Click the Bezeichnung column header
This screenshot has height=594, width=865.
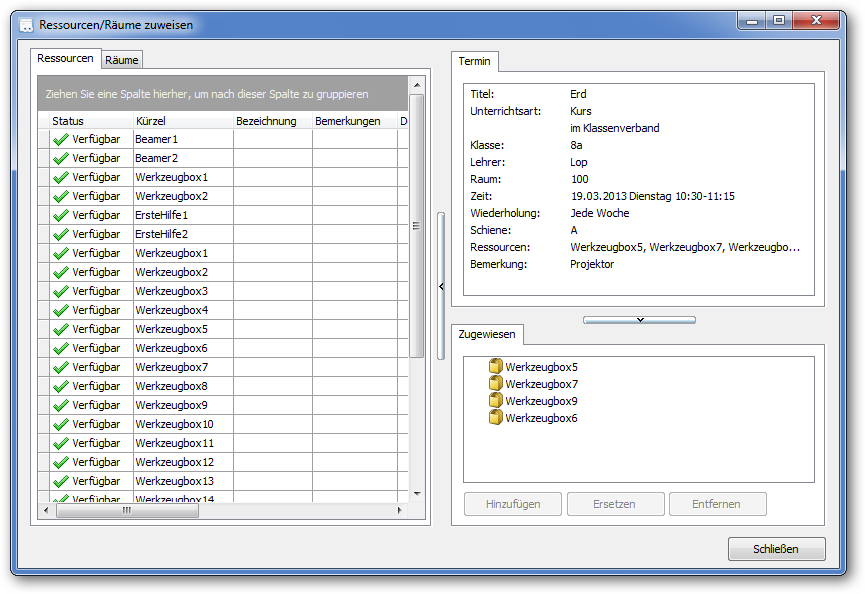pos(272,121)
